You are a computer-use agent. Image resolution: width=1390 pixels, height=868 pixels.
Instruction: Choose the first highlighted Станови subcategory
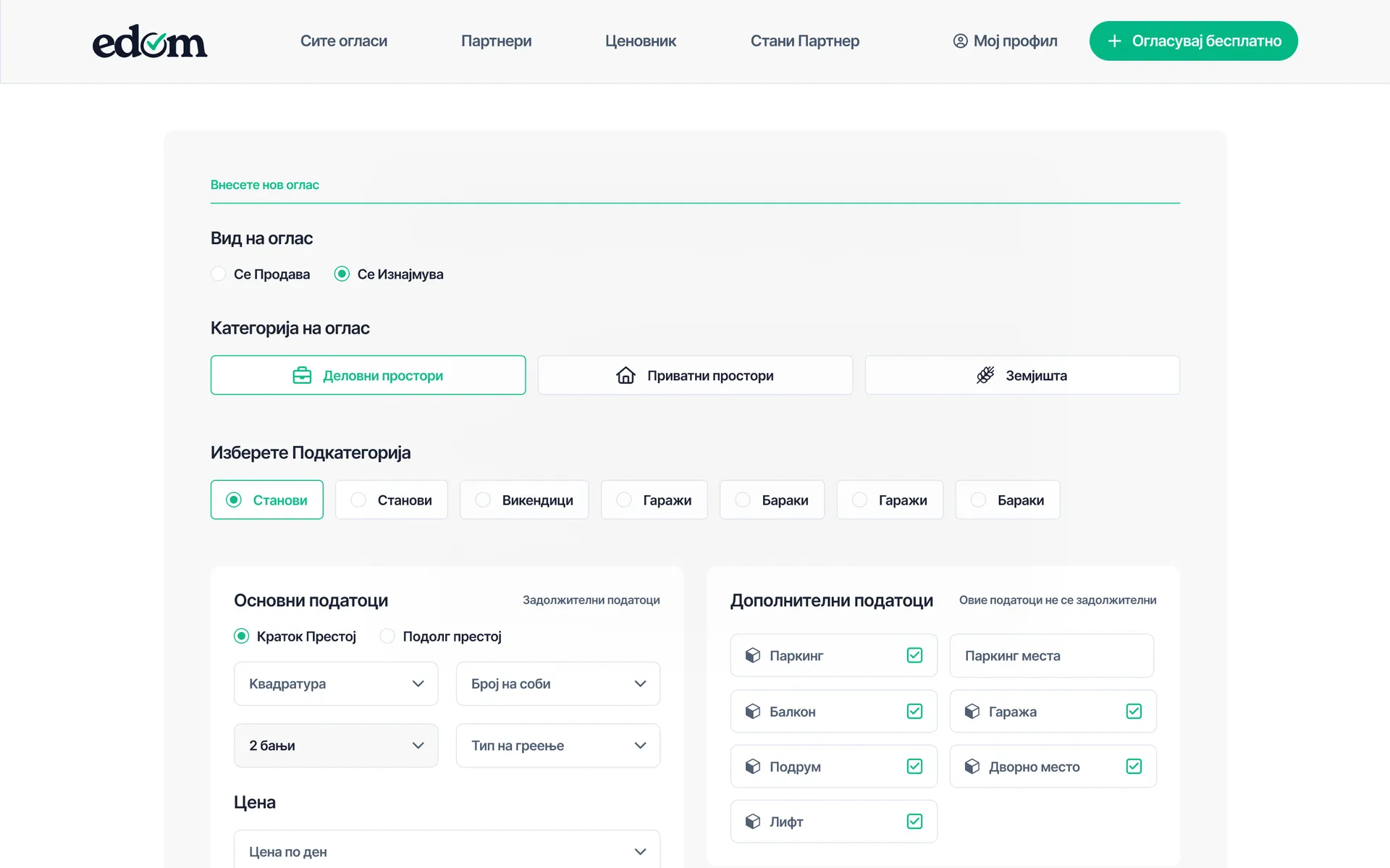pyautogui.click(x=267, y=500)
